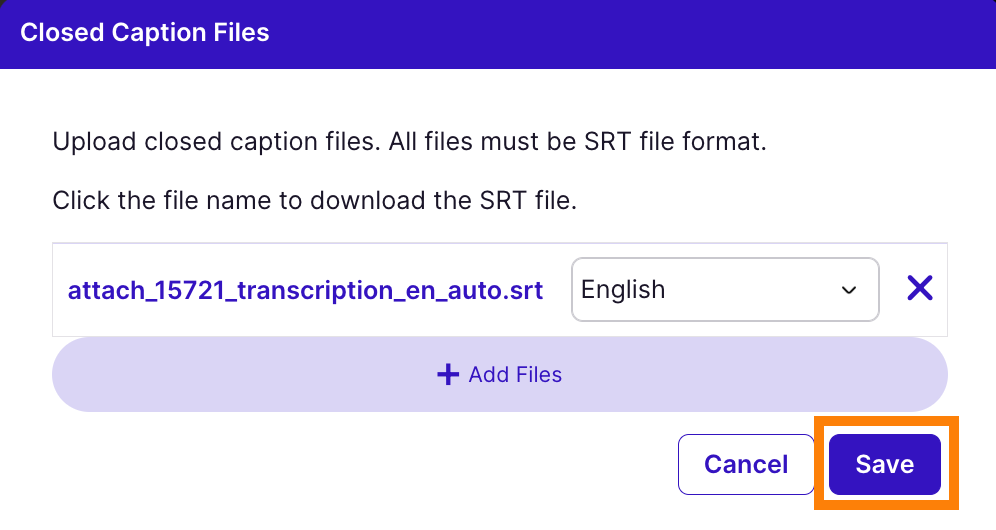Click the chevron arrow in the language selector
The height and width of the screenshot is (530, 996).
pyautogui.click(x=849, y=290)
